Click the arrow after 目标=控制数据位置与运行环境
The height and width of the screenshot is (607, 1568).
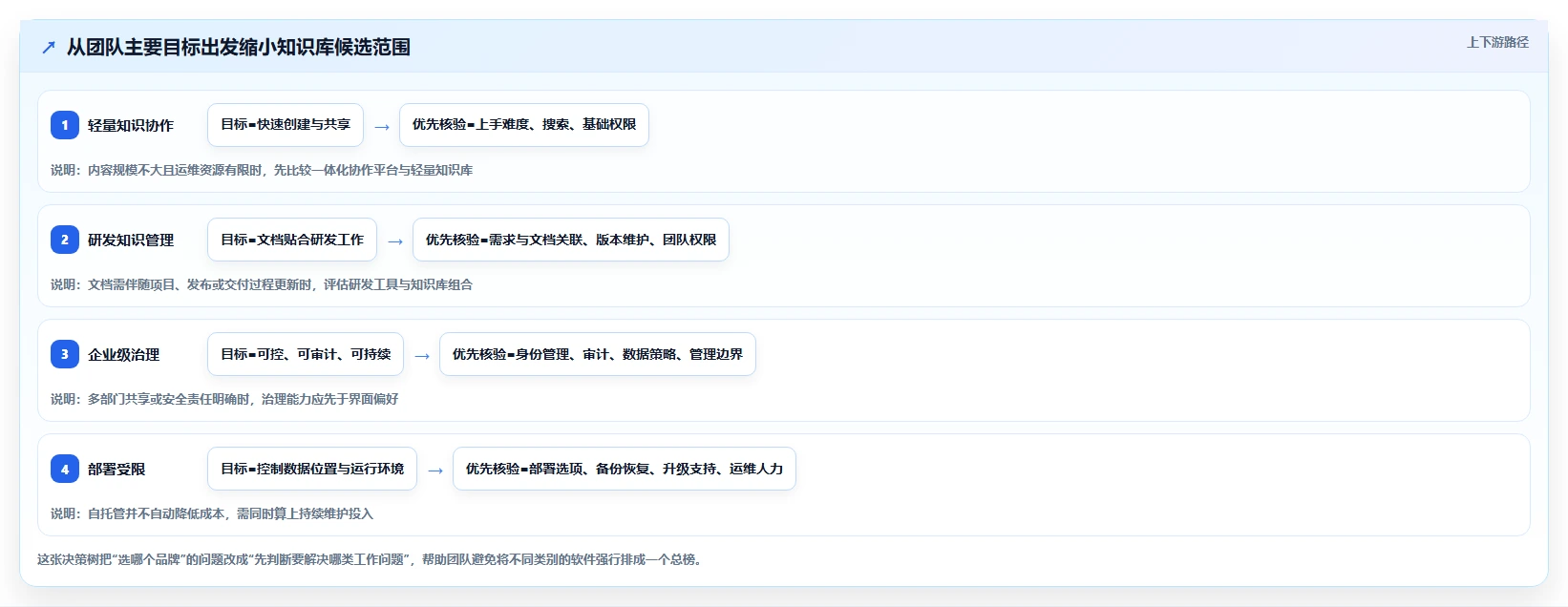pos(435,470)
